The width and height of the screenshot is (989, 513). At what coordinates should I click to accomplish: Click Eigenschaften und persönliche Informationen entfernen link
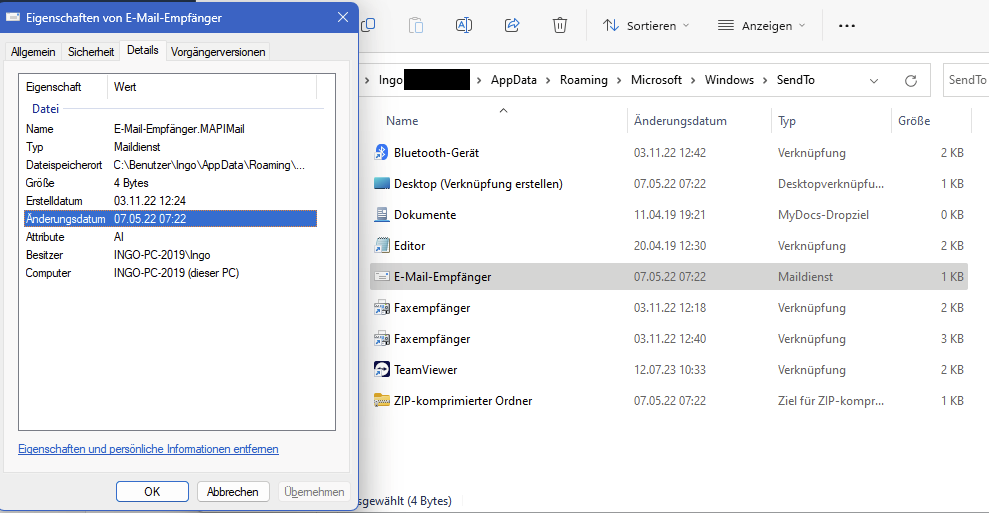pos(148,449)
